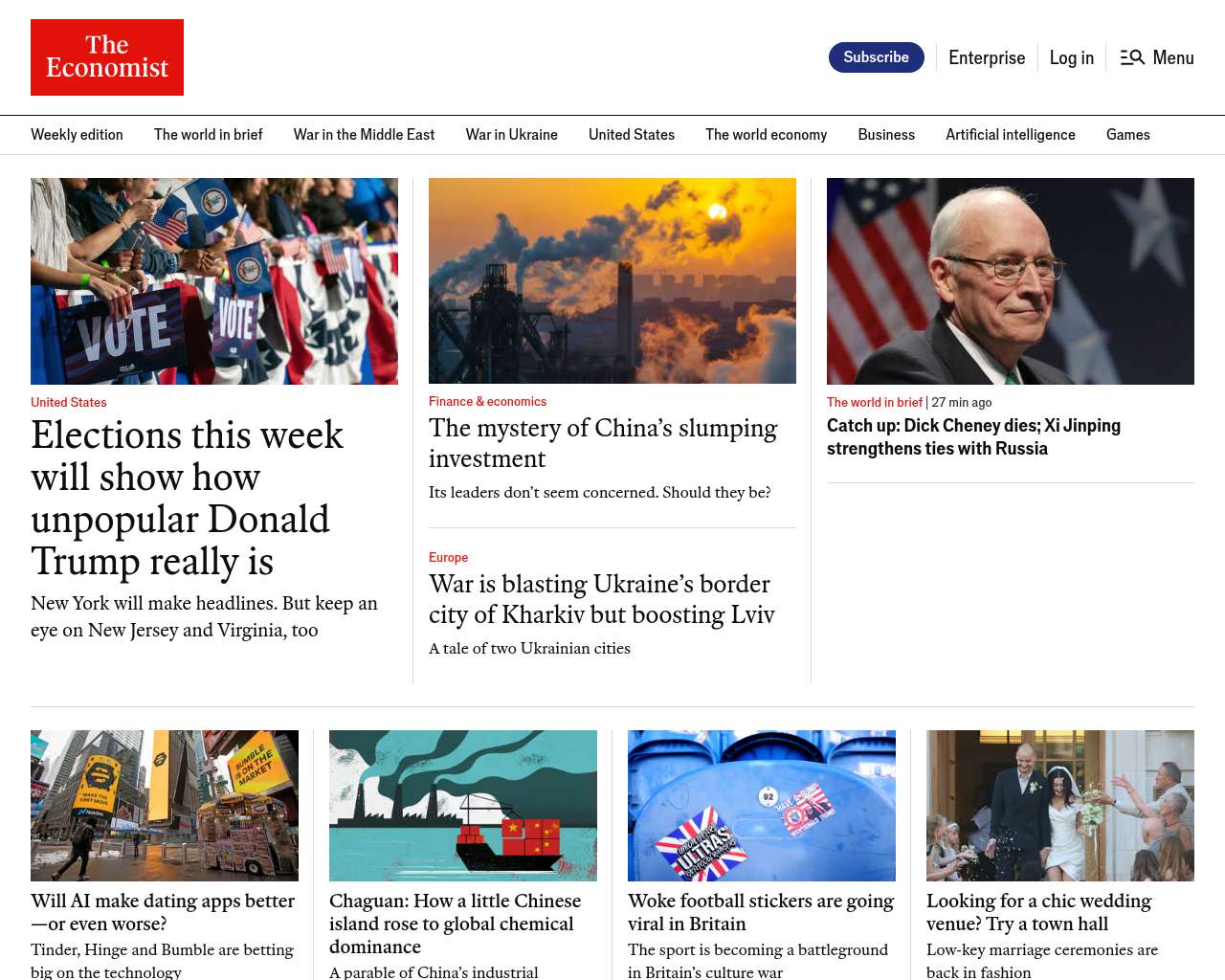
Task: Click the Chaguan cargo ship illustration
Action: [463, 806]
